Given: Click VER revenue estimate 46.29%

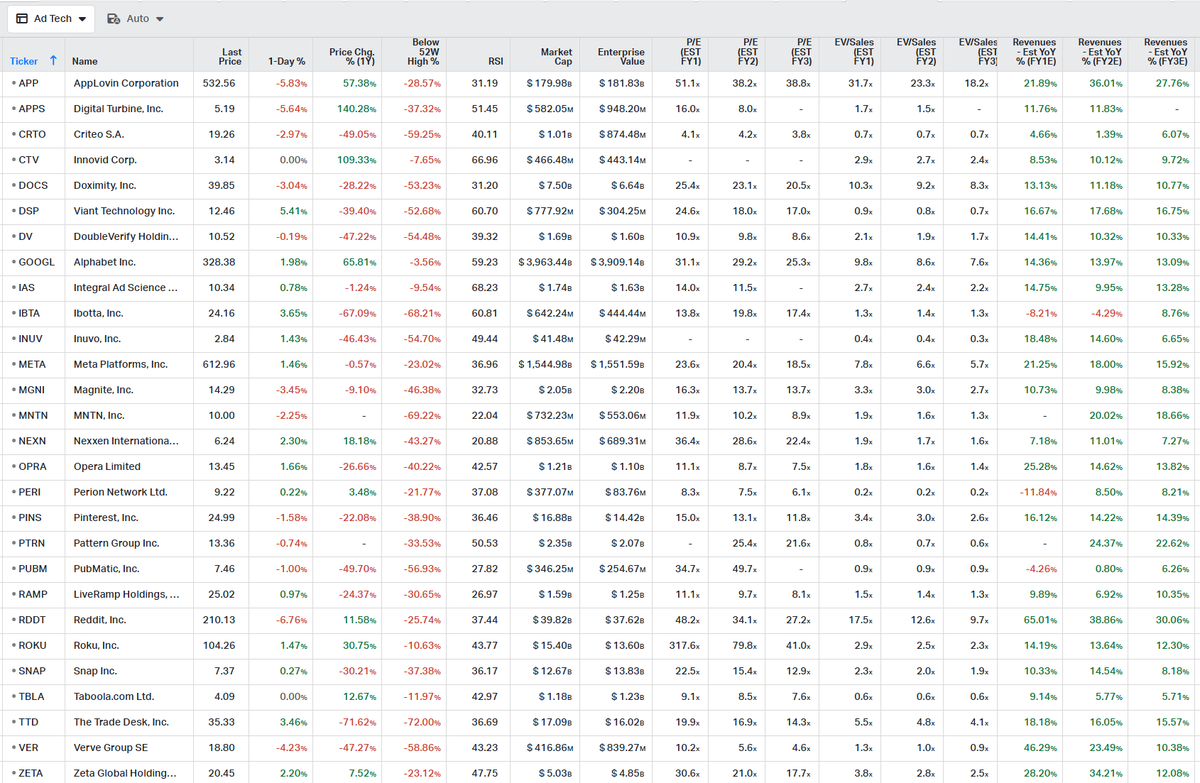Looking at the screenshot, I should (x=1041, y=748).
